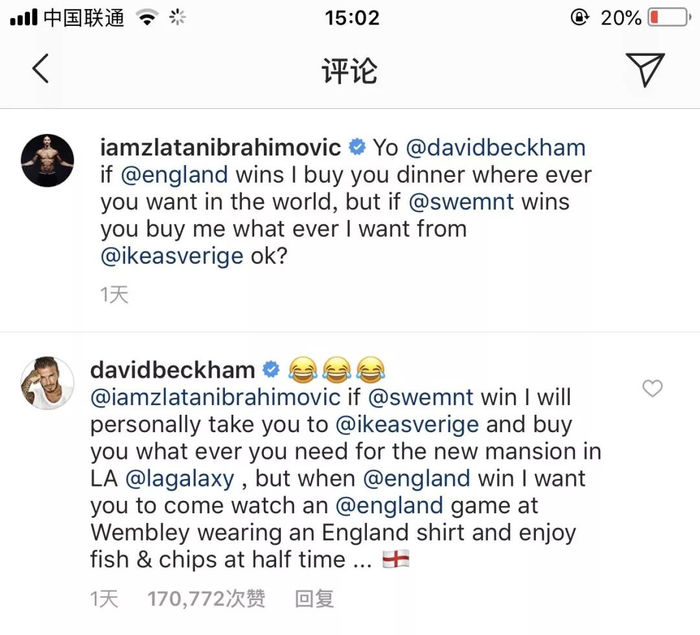Tap the paper plane send icon
The height and width of the screenshot is (635, 700).
coord(645,69)
